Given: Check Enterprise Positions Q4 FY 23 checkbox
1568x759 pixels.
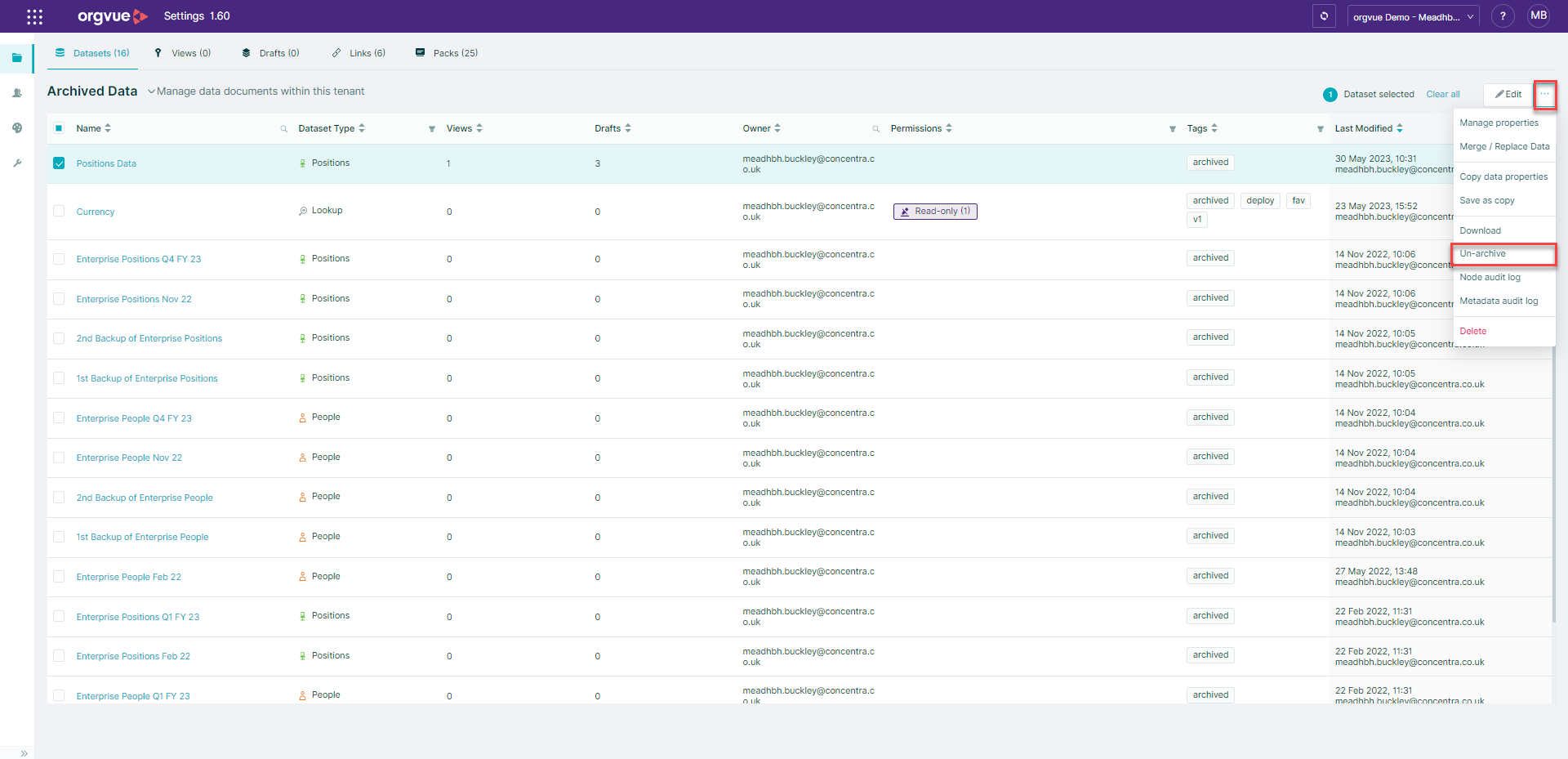Looking at the screenshot, I should [x=59, y=259].
